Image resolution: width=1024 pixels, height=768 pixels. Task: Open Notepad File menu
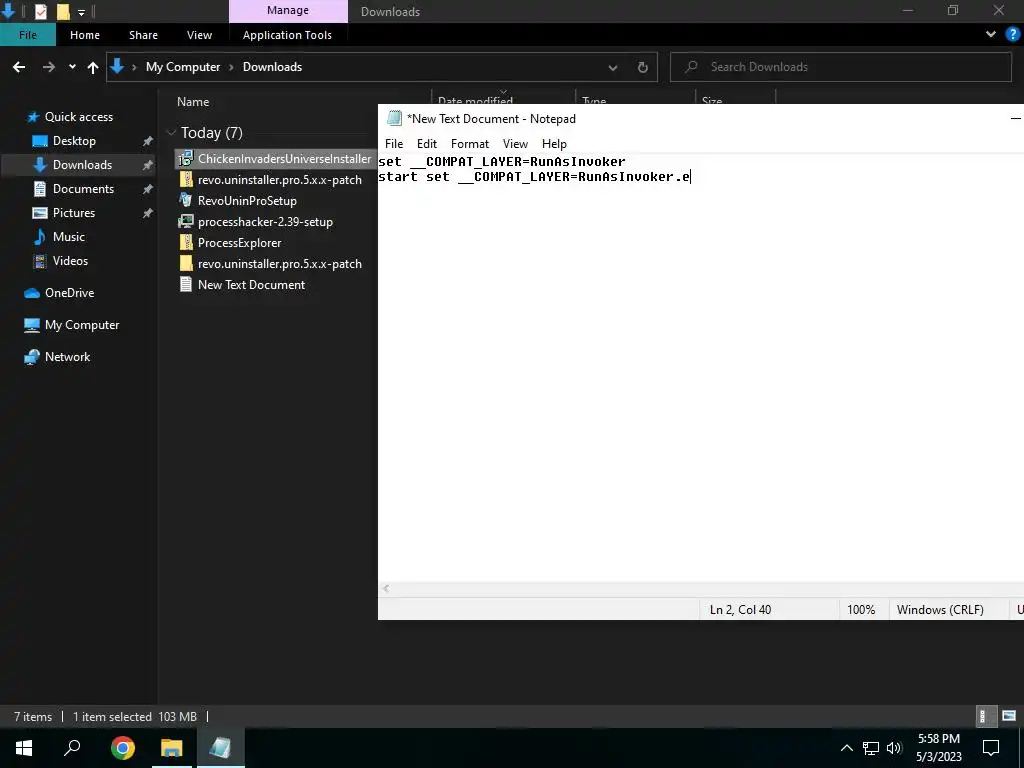(394, 144)
